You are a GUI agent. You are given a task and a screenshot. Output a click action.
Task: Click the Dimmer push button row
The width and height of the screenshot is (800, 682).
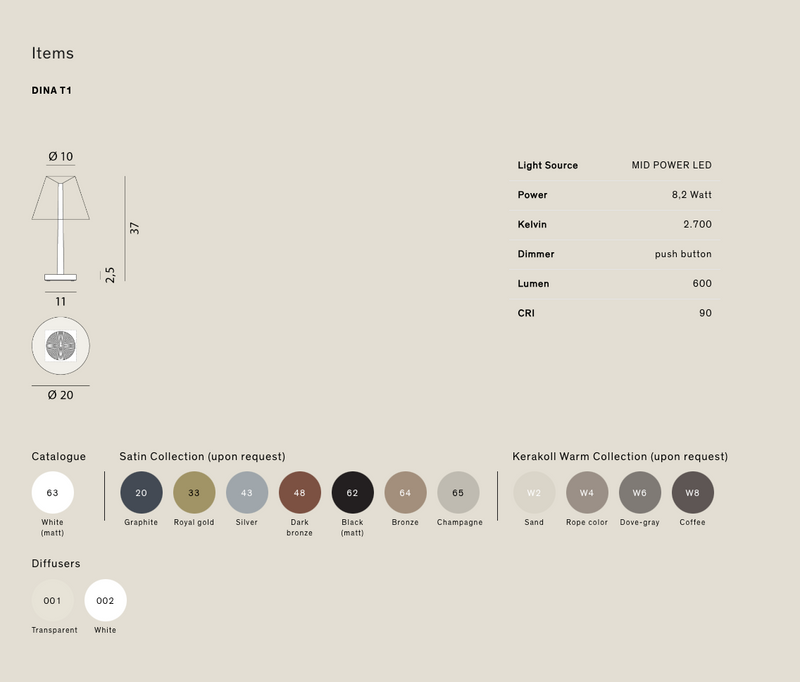[614, 254]
